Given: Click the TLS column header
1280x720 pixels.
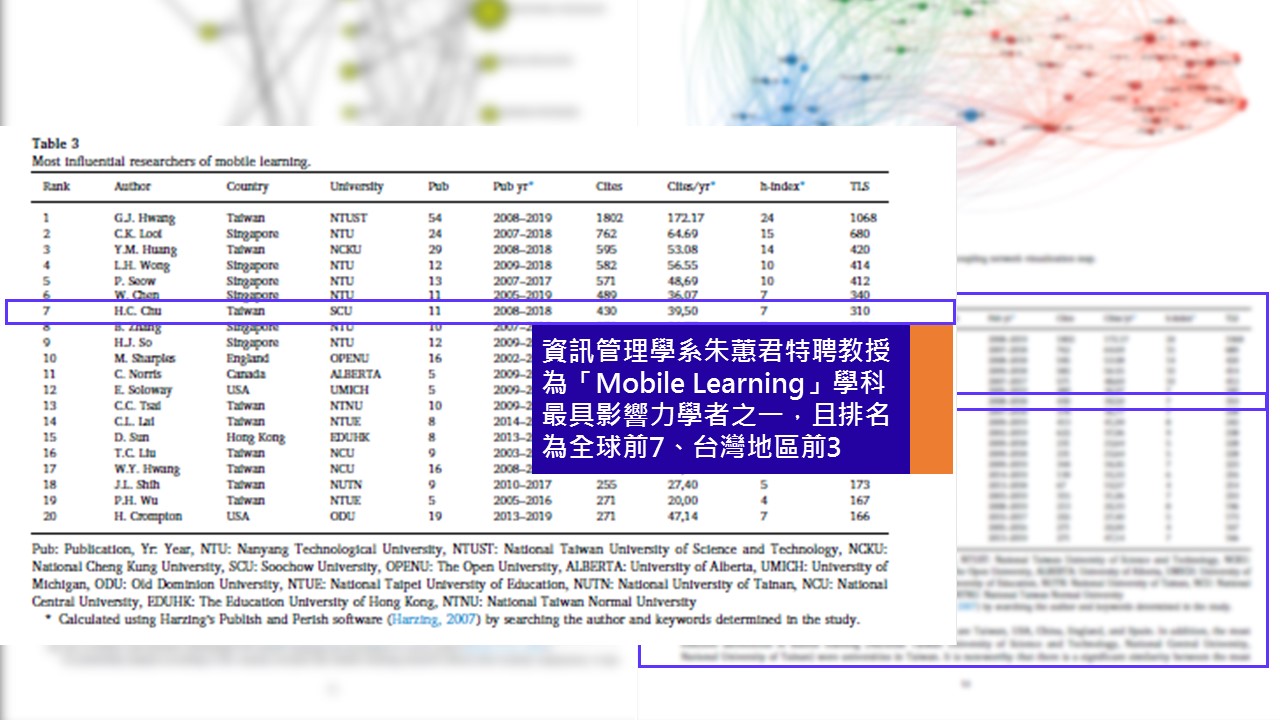Looking at the screenshot, I should [860, 187].
